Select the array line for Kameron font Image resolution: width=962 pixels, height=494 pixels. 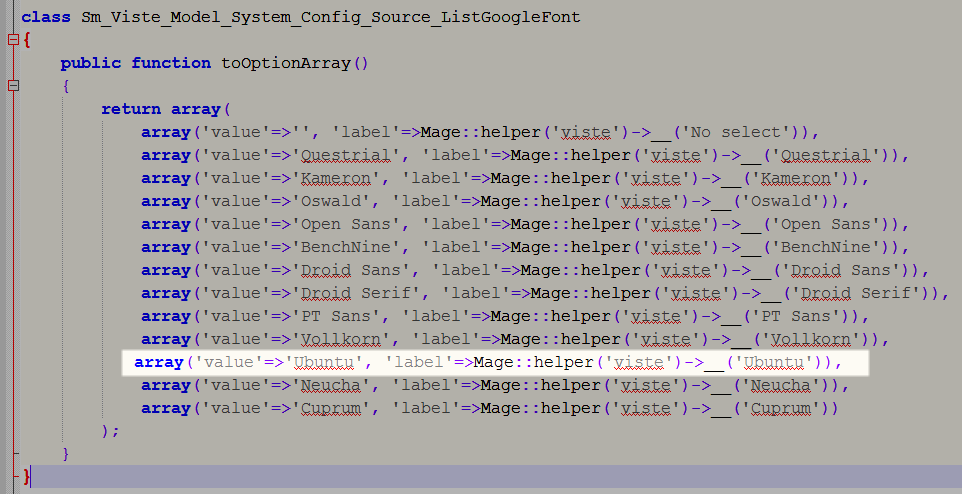[x=505, y=178]
